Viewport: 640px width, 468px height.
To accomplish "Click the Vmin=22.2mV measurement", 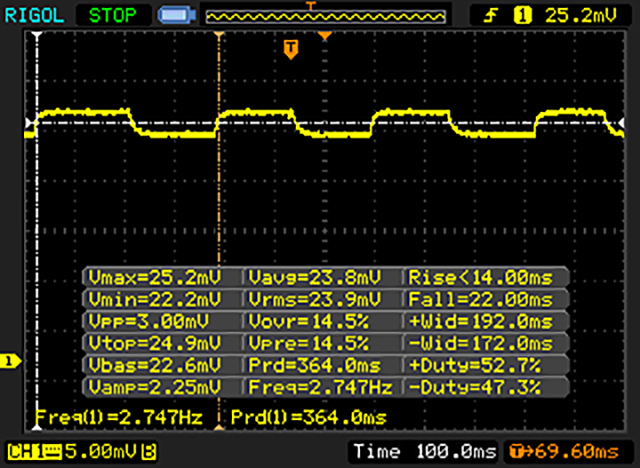I will (155, 299).
